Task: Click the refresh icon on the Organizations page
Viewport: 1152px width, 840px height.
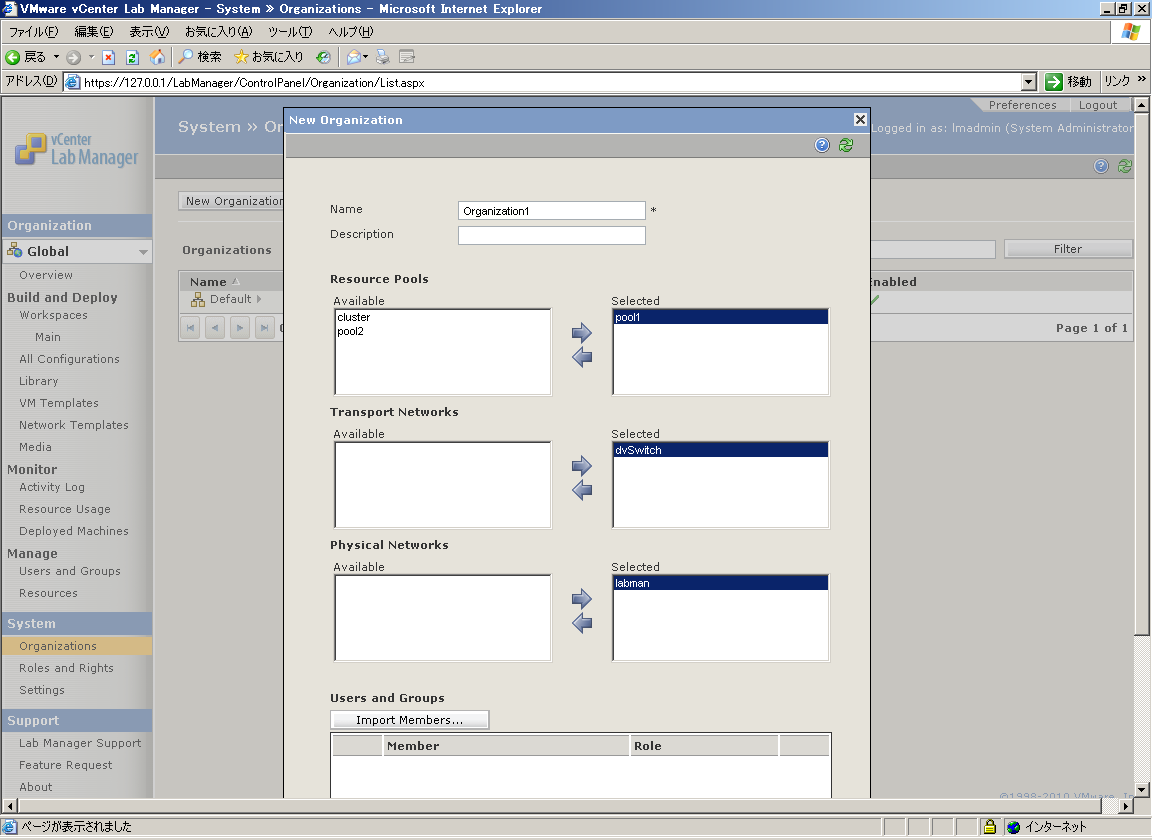Action: coord(1125,166)
